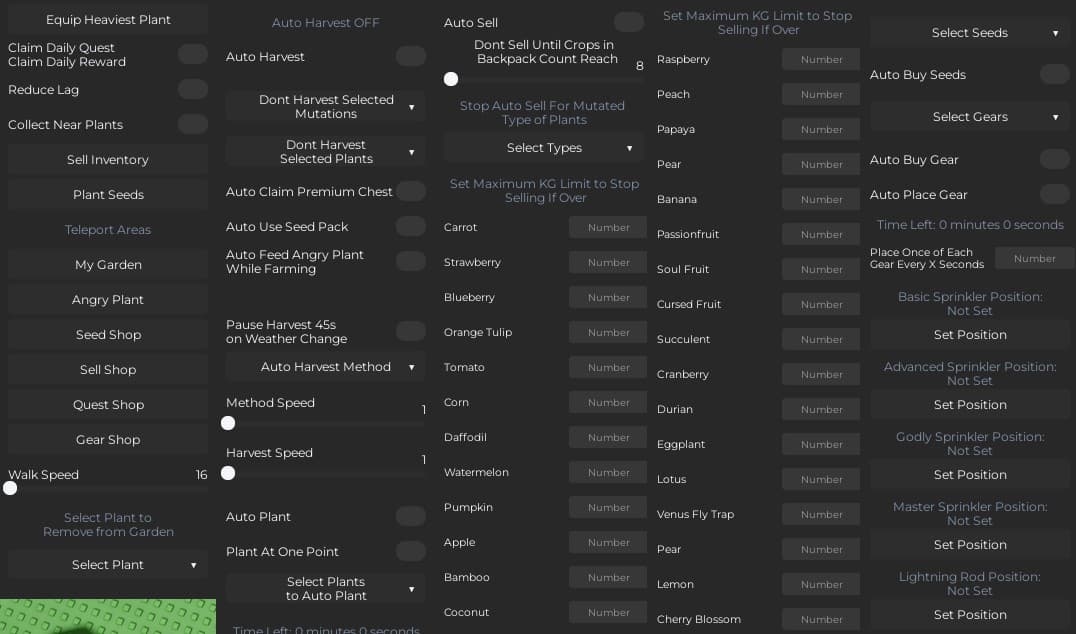Open the Select Plant dropdown
Image resolution: width=1076 pixels, height=634 pixels.
pos(107,564)
